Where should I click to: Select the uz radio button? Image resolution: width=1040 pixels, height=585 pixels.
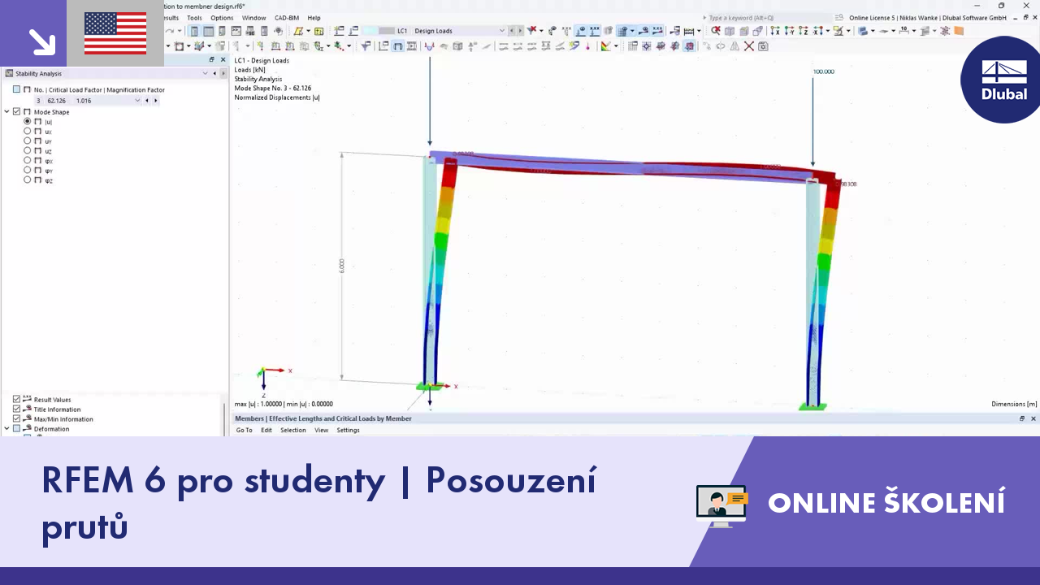tap(27, 151)
